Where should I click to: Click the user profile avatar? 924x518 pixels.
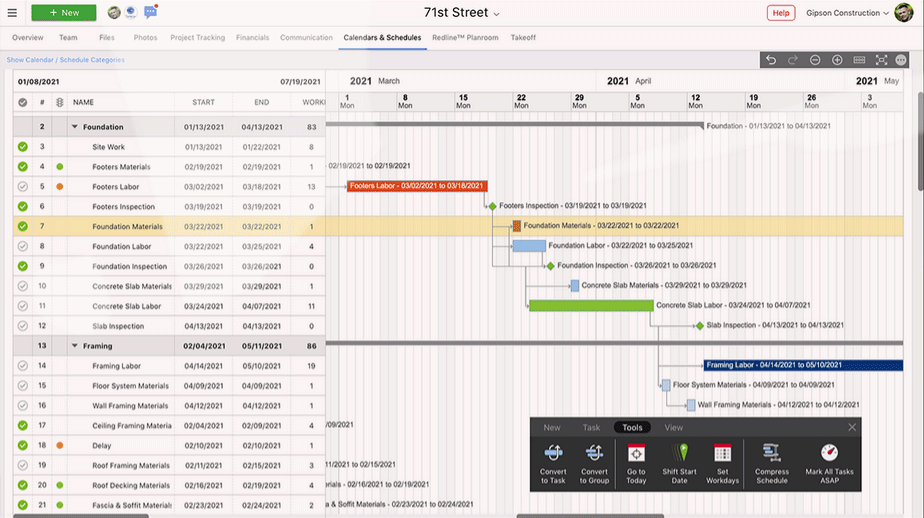pyautogui.click(x=903, y=12)
